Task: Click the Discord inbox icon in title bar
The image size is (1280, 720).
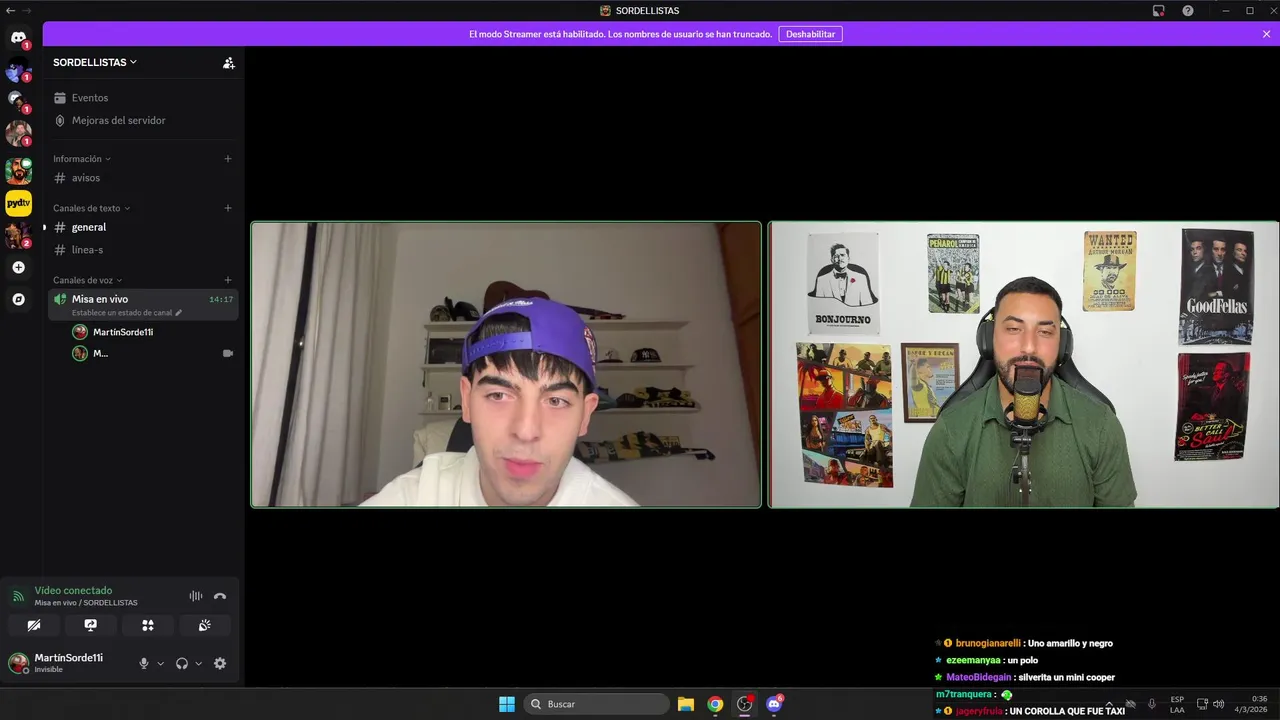Action: (x=1158, y=10)
